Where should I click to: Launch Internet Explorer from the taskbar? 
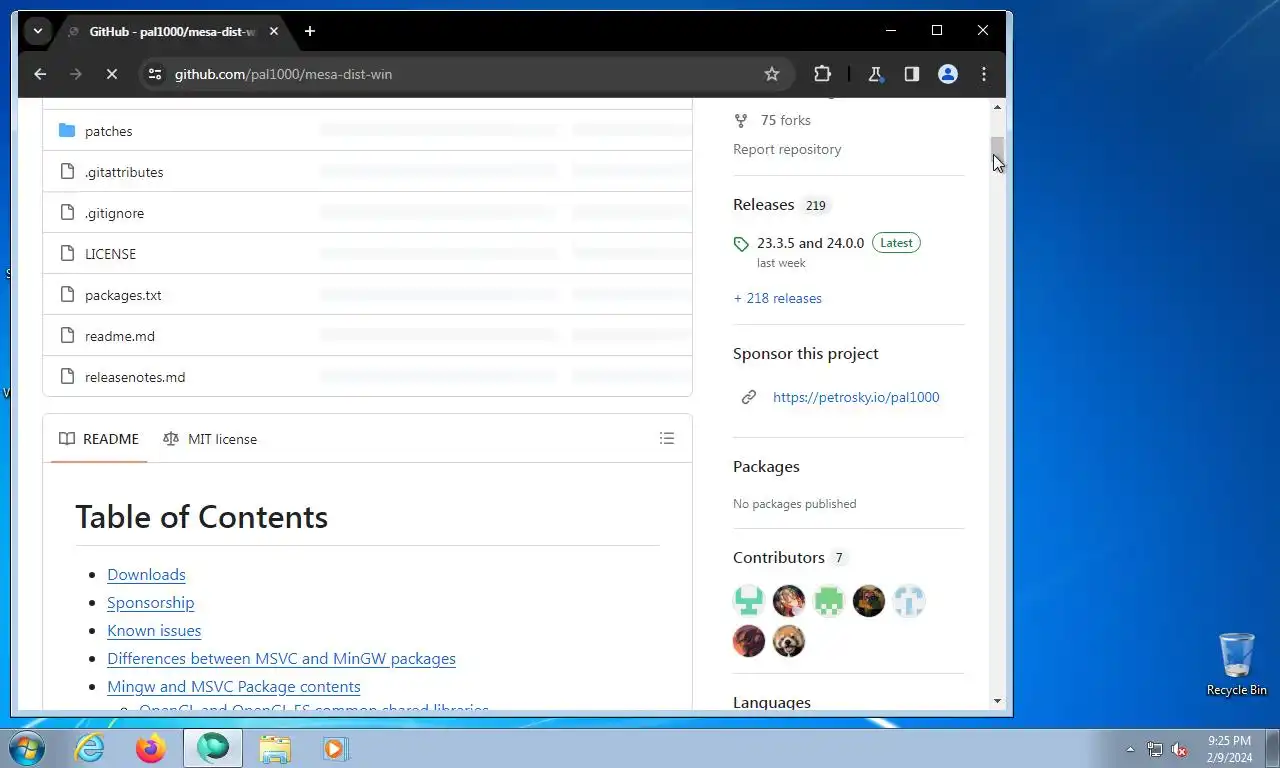click(x=90, y=748)
